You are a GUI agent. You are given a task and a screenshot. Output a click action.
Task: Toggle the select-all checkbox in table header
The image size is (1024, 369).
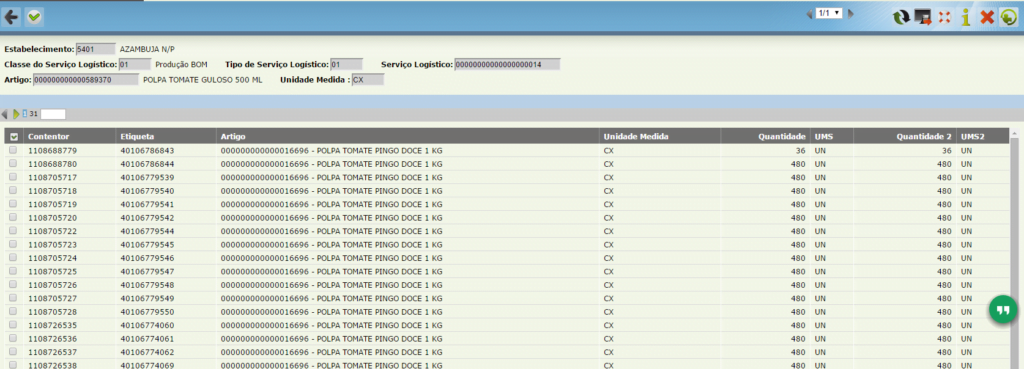(13, 136)
